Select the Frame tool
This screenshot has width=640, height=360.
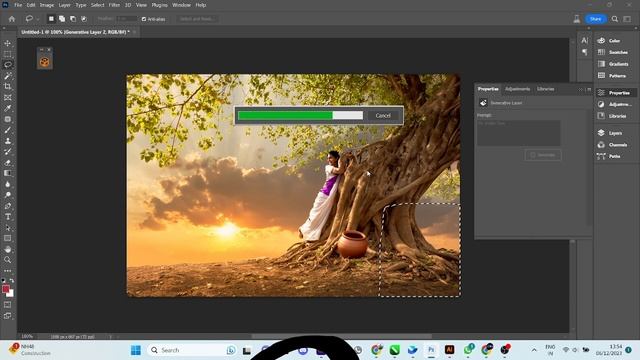pos(8,98)
